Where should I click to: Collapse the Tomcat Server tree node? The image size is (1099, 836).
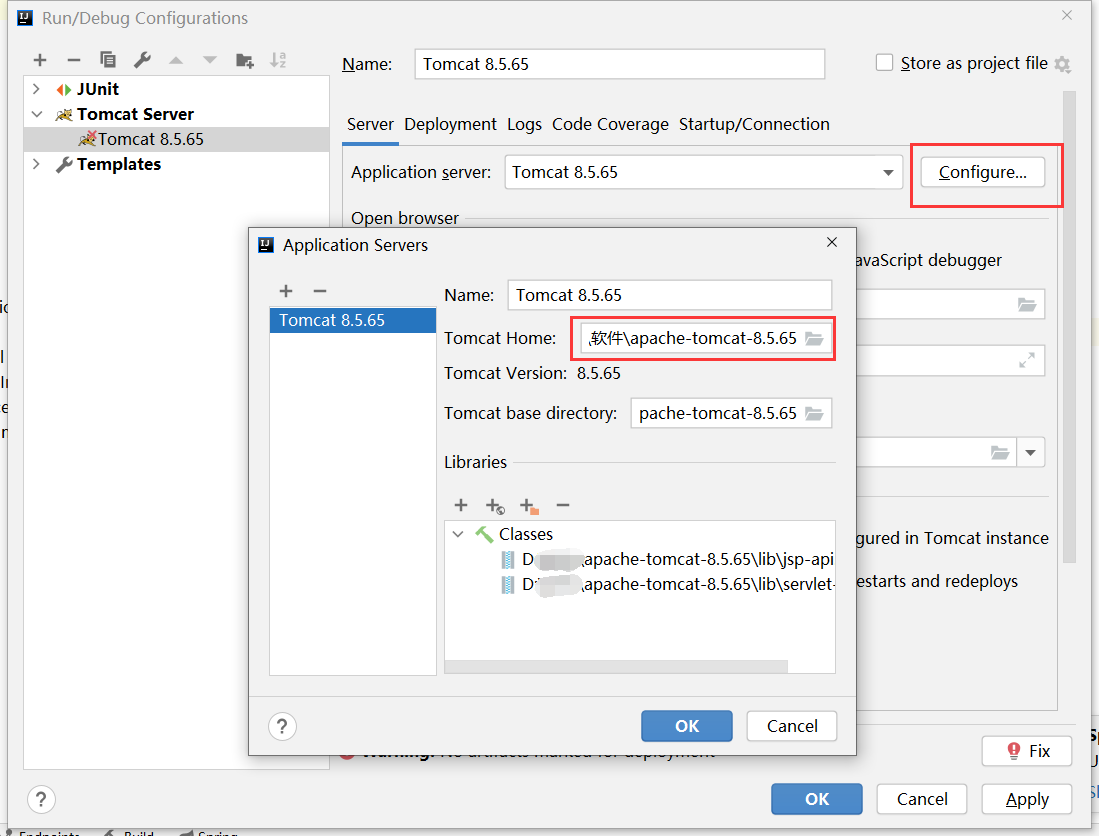(x=36, y=114)
